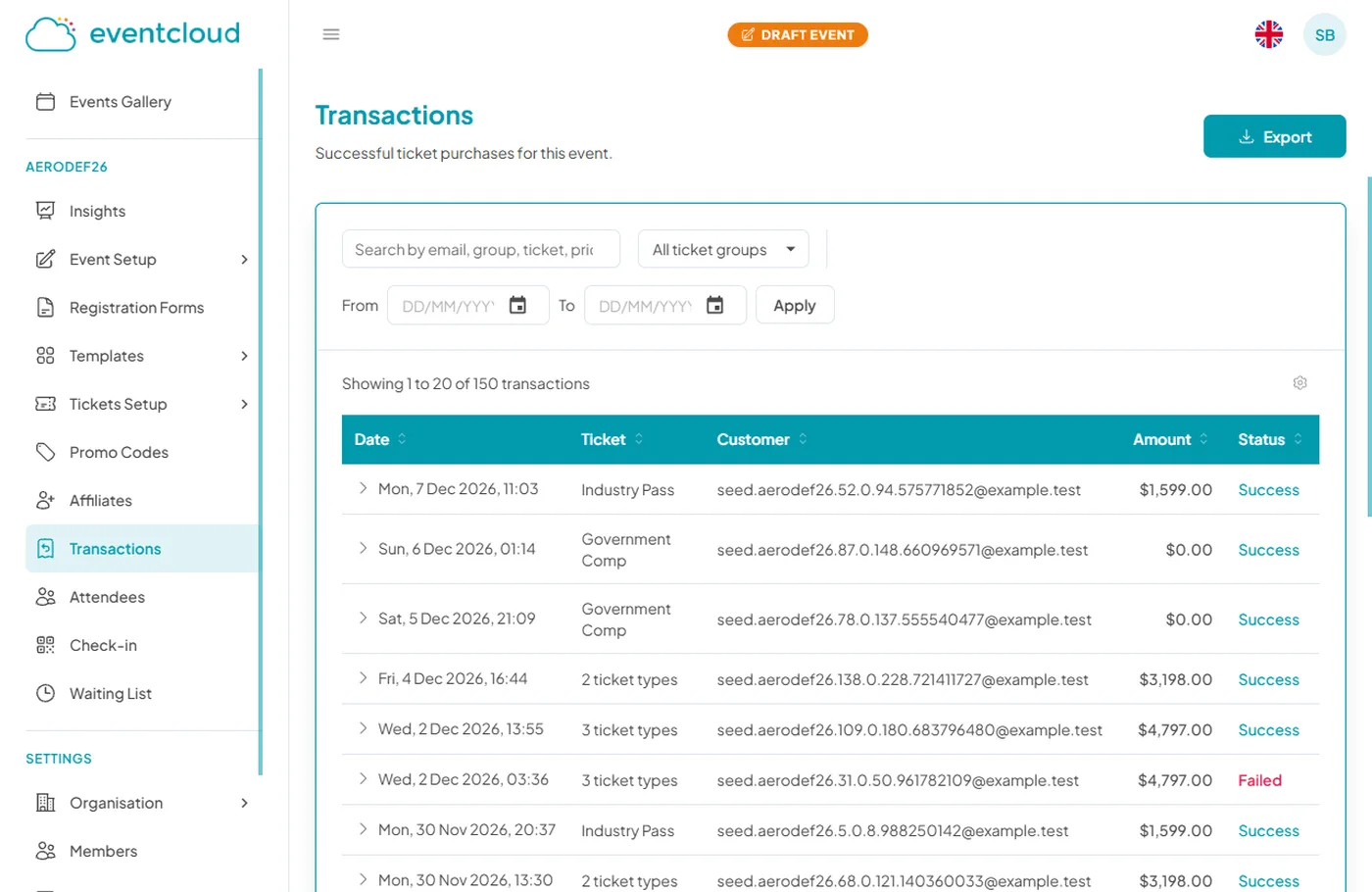Click the Insights chart icon
The image size is (1372, 892).
(45, 211)
